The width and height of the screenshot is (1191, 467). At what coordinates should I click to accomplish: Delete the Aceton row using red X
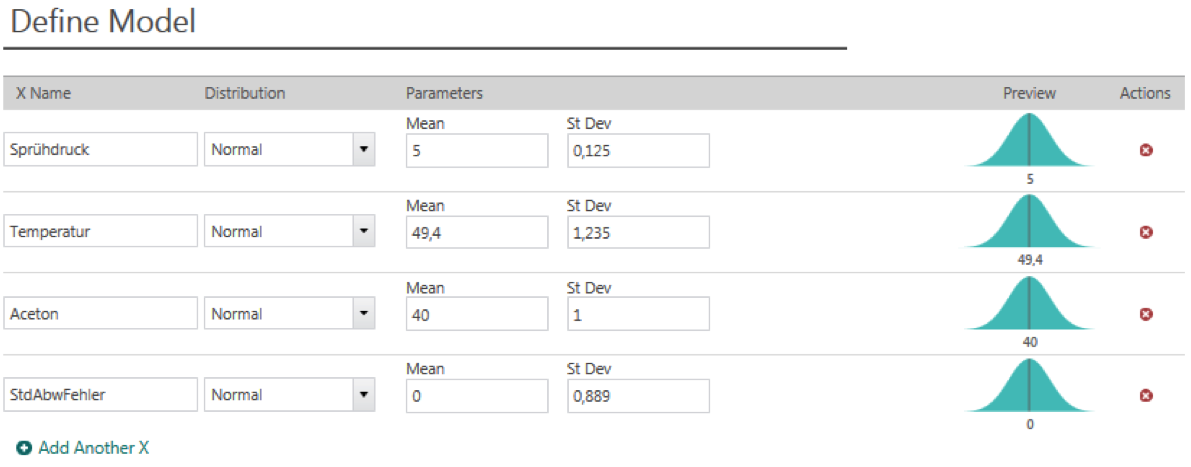(1146, 314)
